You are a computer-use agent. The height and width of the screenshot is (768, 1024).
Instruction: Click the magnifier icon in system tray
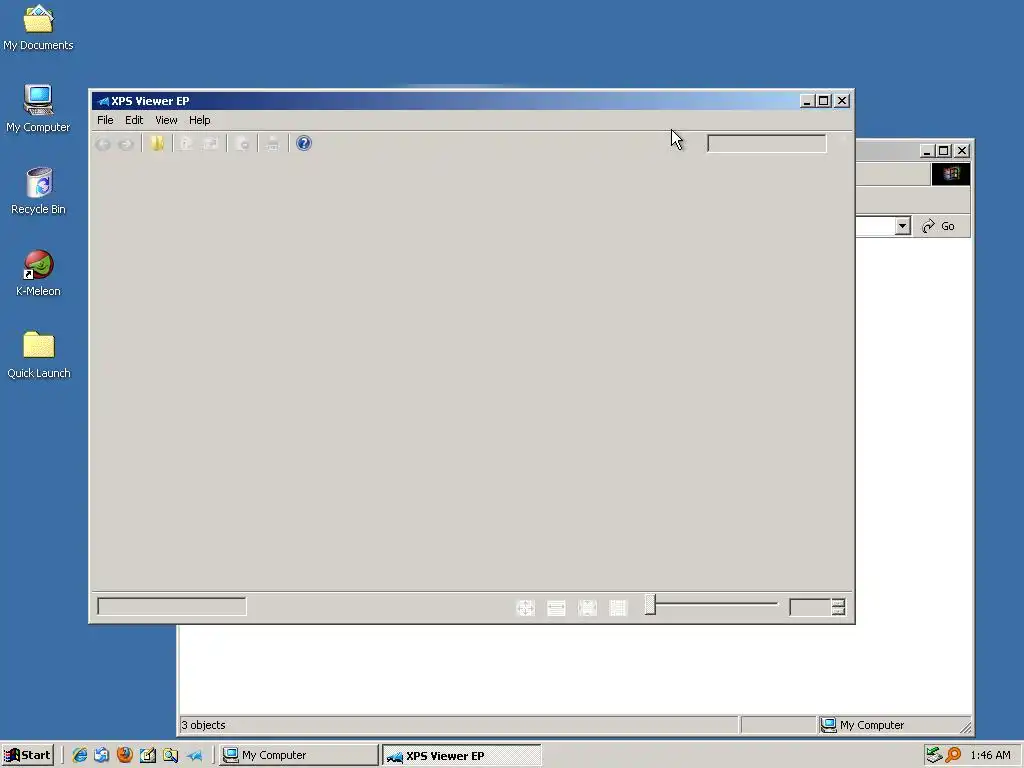(x=953, y=755)
